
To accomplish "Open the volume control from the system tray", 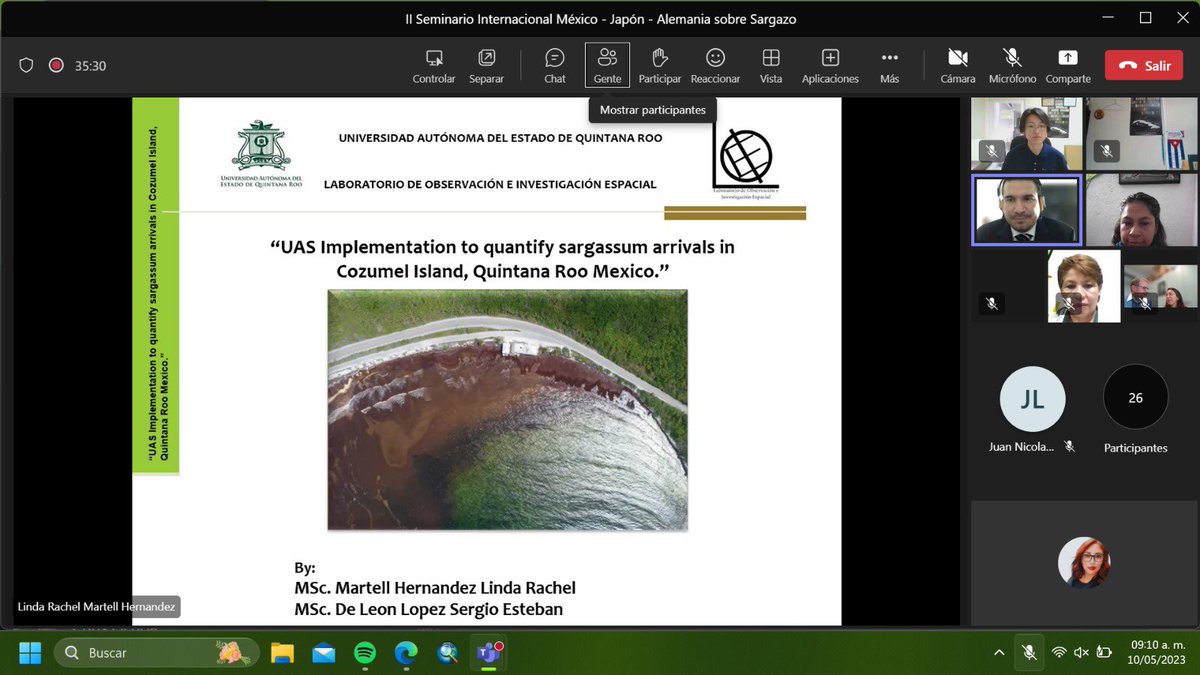I will [1081, 652].
